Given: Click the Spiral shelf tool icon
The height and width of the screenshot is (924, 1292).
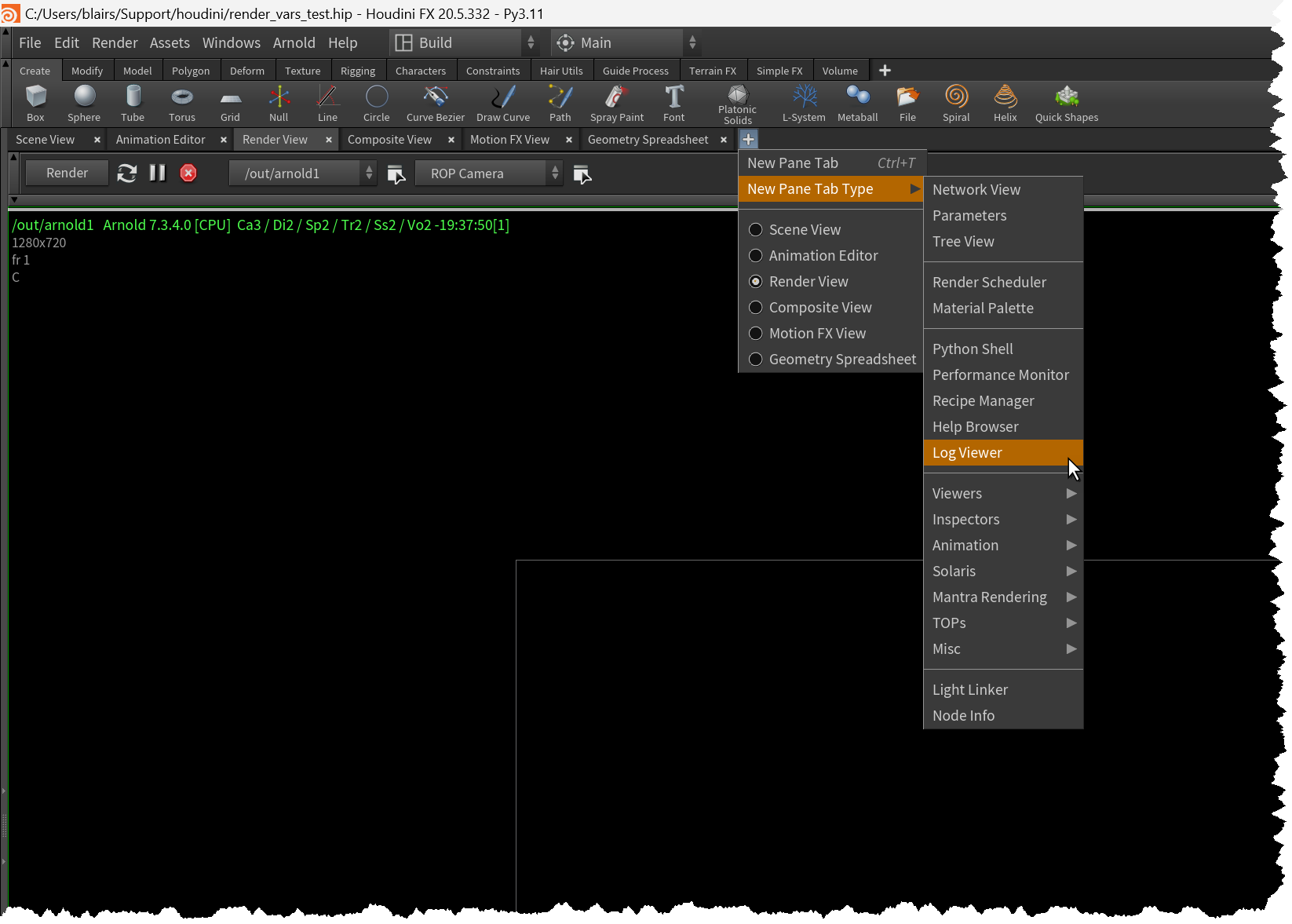Looking at the screenshot, I should point(955,104).
